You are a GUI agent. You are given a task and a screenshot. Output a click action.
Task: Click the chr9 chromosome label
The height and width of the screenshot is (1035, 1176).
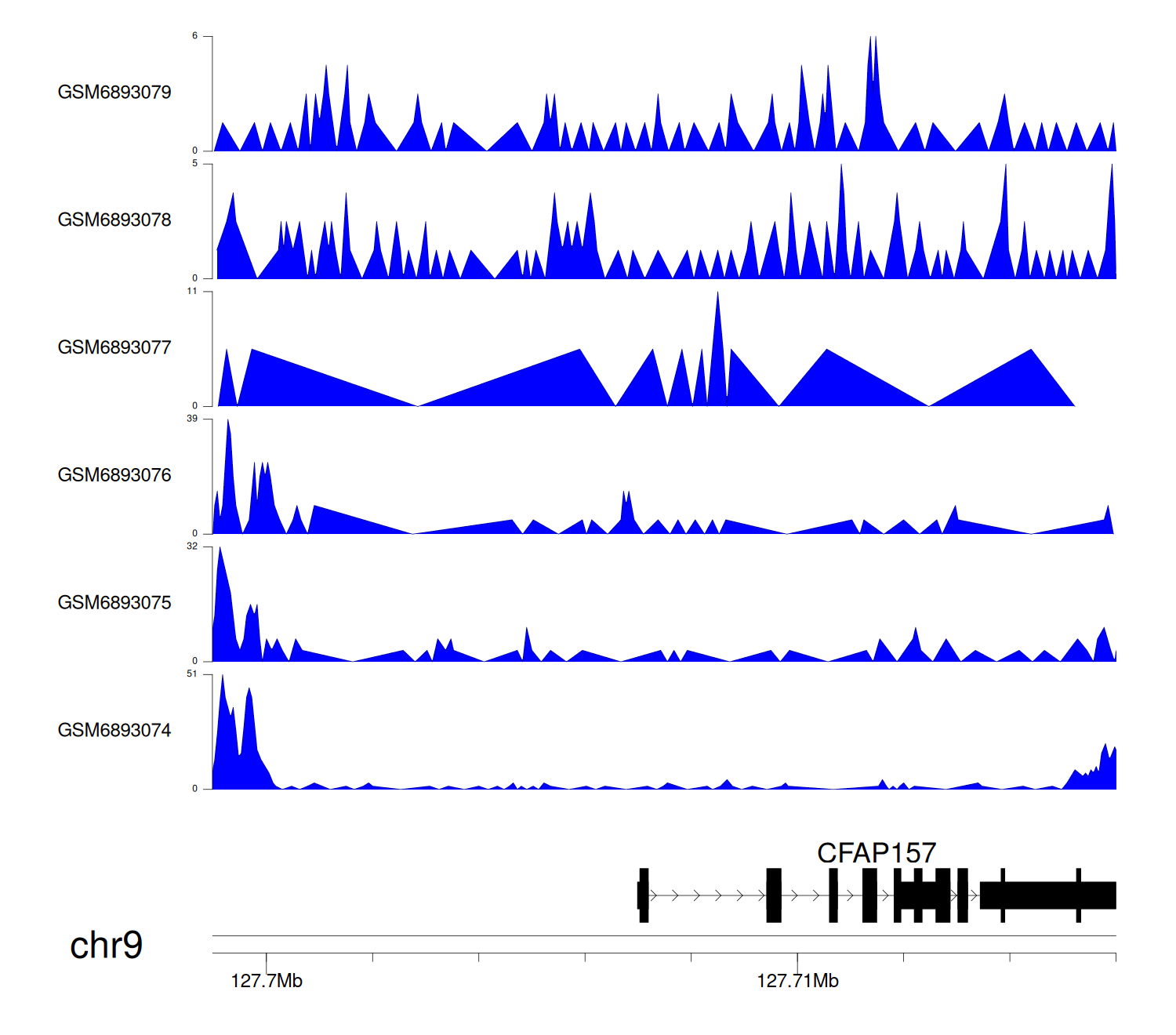pyautogui.click(x=107, y=946)
